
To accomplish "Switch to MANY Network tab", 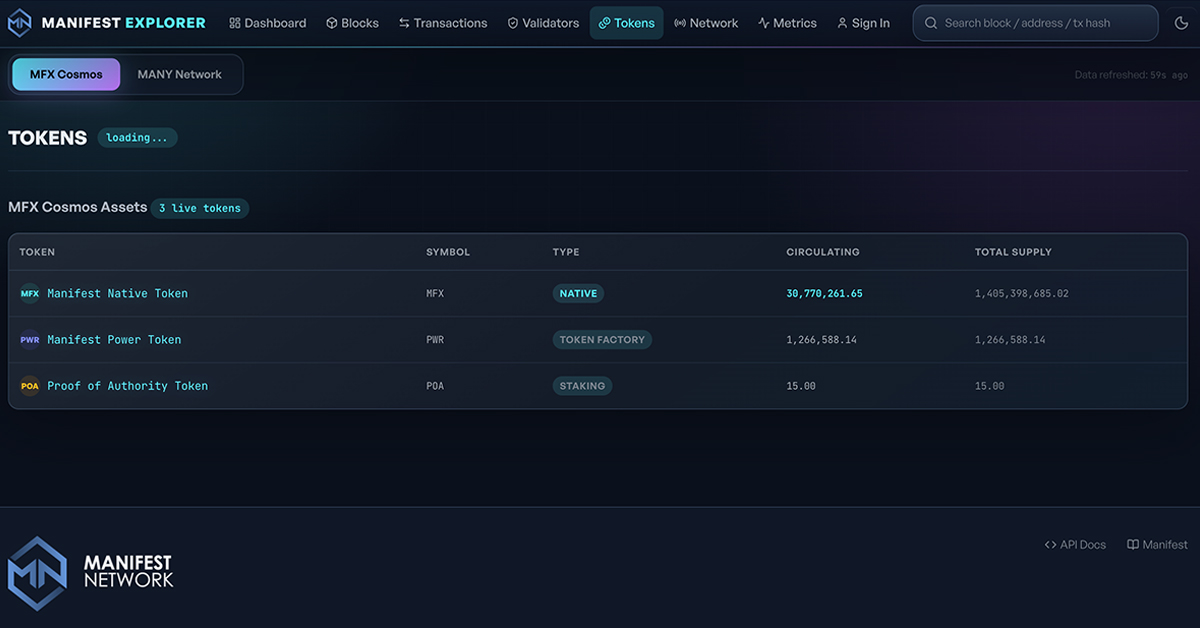I will click(x=180, y=75).
